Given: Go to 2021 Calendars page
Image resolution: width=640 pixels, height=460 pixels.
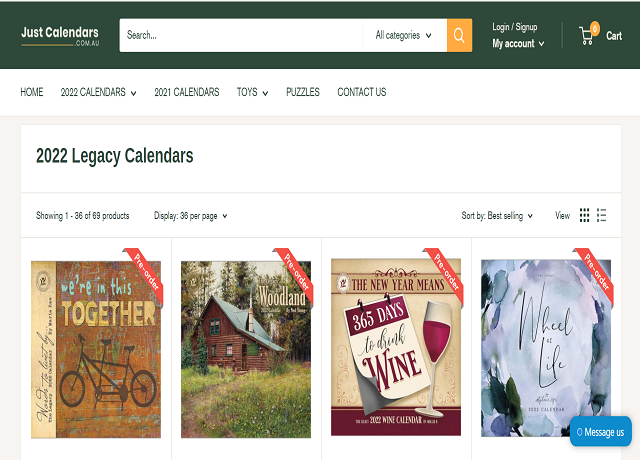Looking at the screenshot, I should pyautogui.click(x=187, y=92).
